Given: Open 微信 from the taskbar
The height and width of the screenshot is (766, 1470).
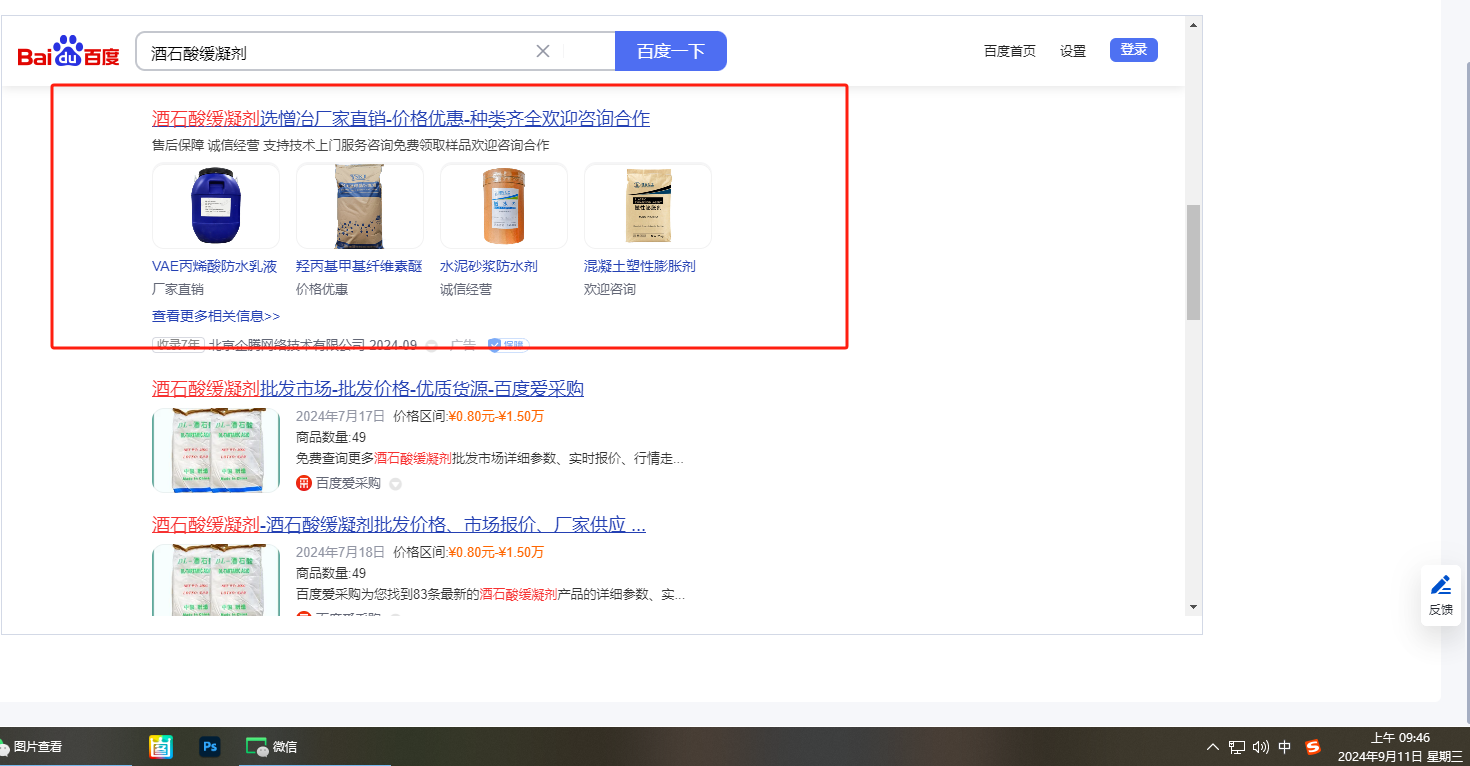Looking at the screenshot, I should point(272,747).
